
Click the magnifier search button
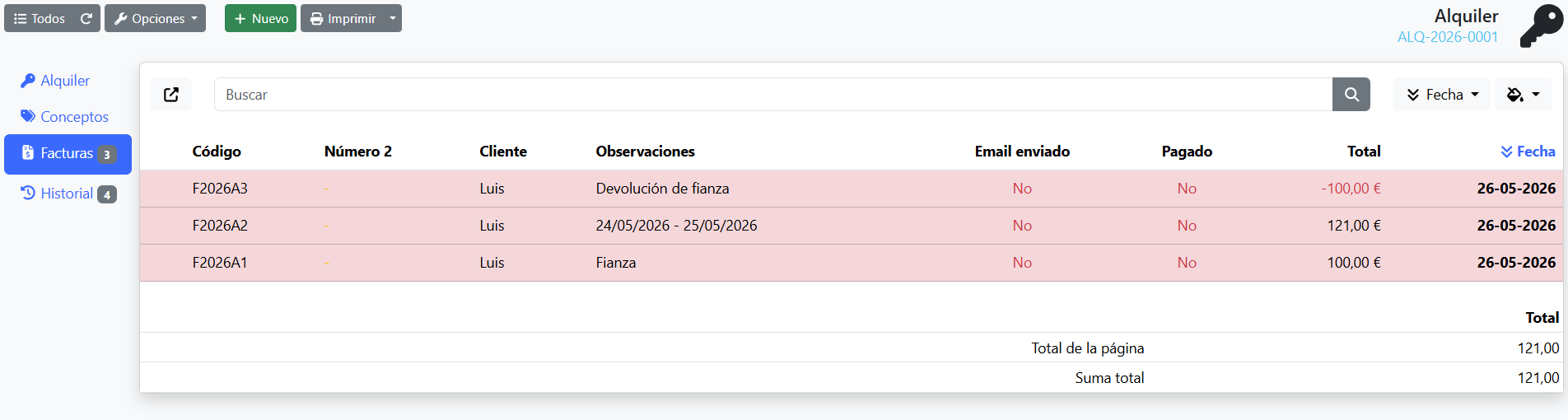click(x=1351, y=95)
